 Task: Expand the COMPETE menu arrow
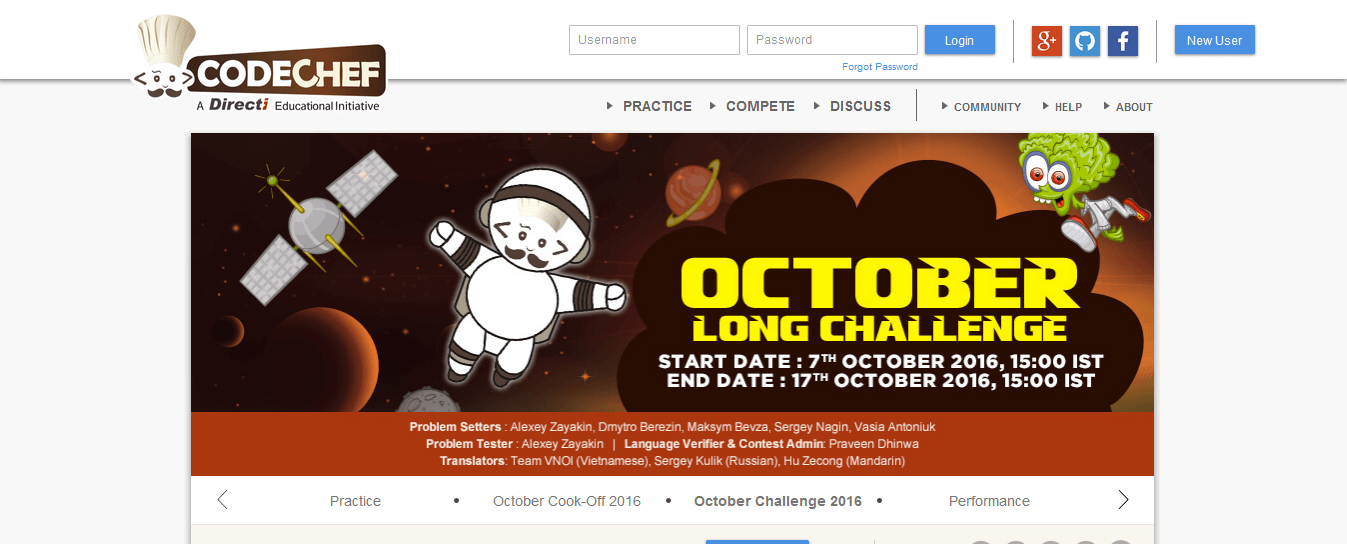click(x=713, y=106)
